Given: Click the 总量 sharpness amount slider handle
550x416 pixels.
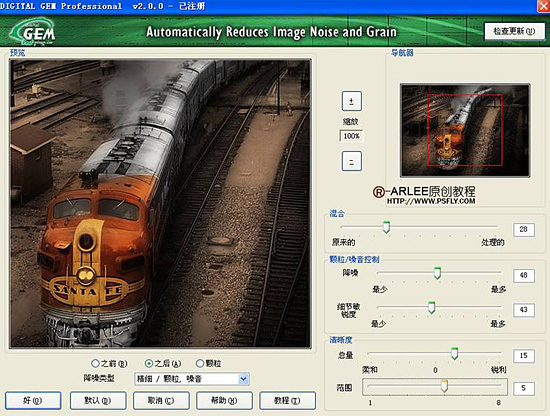Looking at the screenshot, I should click(454, 354).
